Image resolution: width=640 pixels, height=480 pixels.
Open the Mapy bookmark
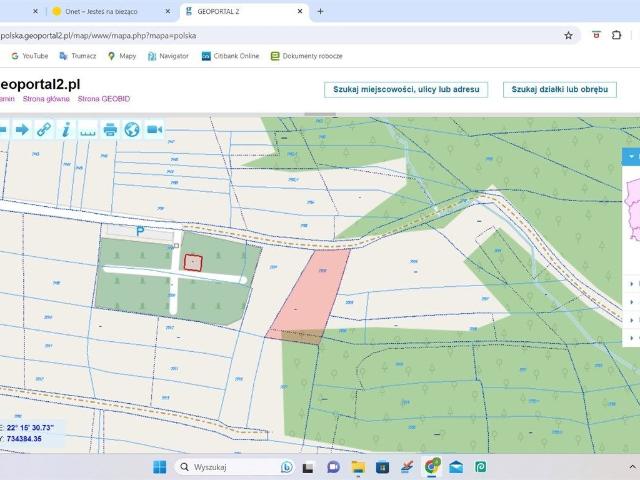122,56
